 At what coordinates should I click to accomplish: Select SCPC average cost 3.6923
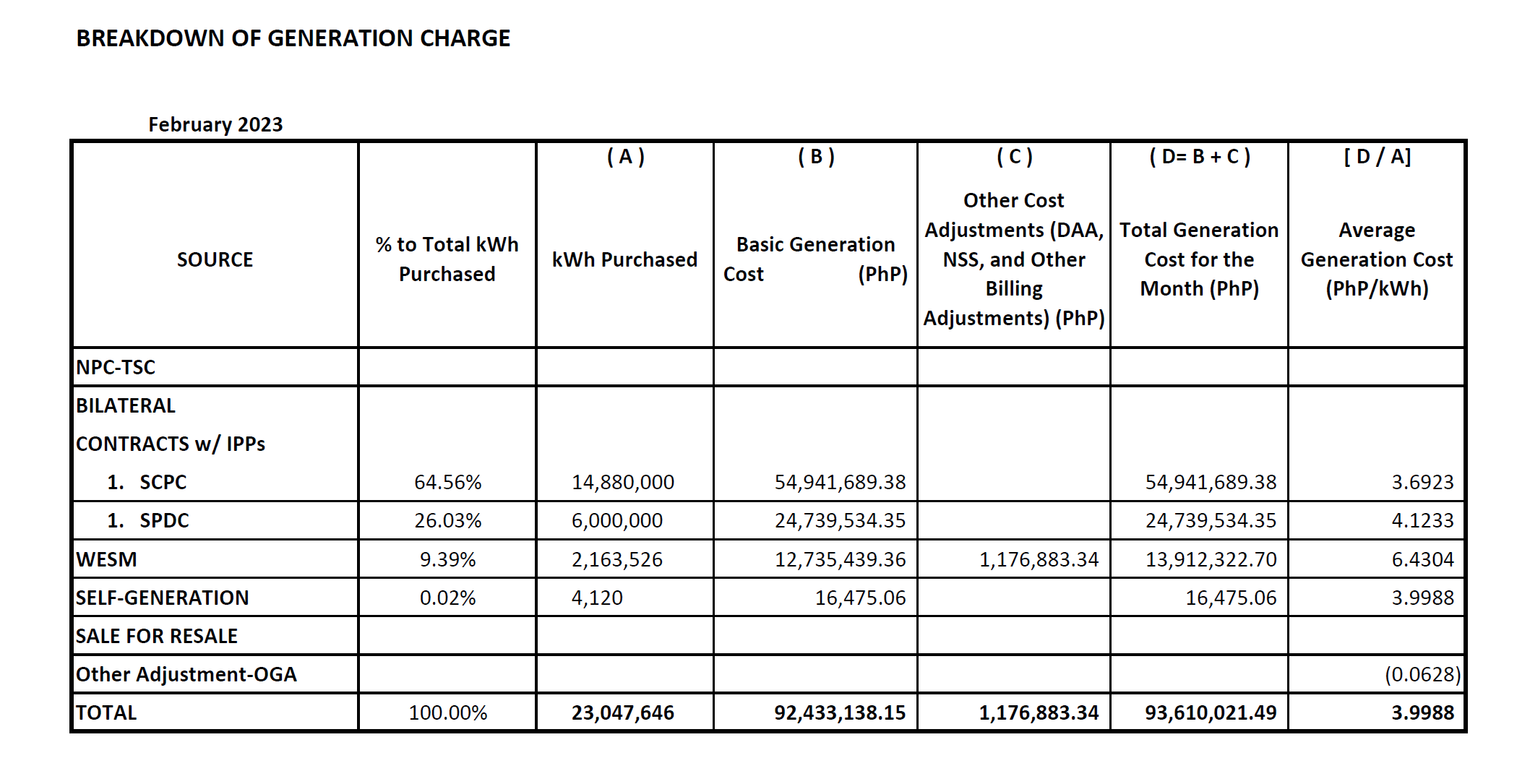(x=1422, y=482)
